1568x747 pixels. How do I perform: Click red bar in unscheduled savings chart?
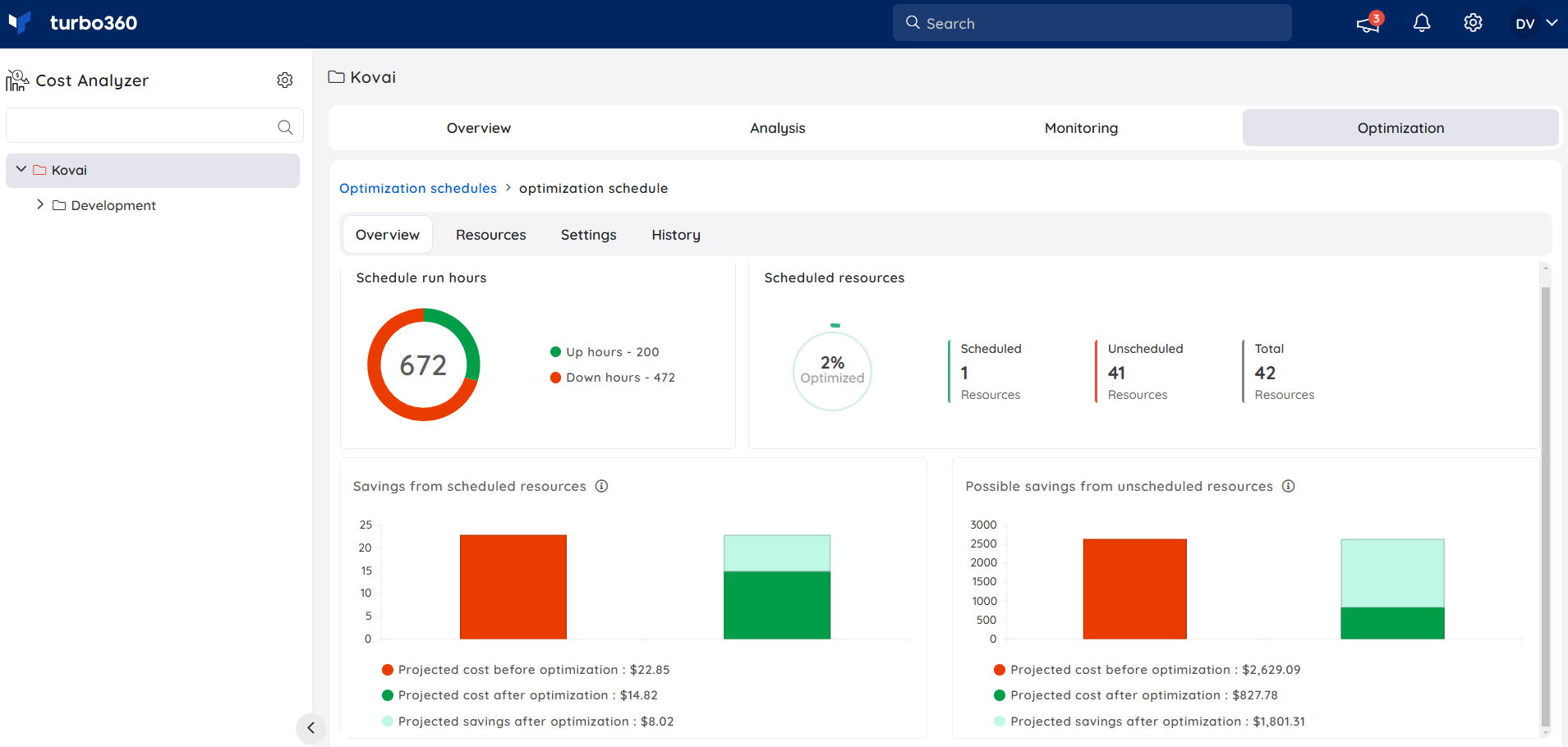click(x=1134, y=589)
